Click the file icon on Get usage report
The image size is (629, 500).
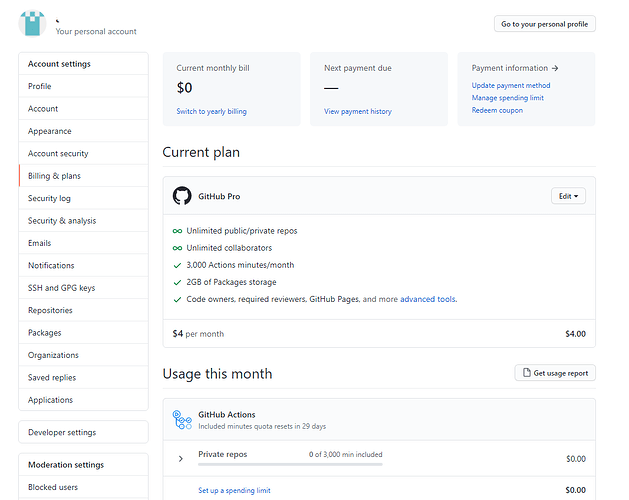click(x=527, y=373)
